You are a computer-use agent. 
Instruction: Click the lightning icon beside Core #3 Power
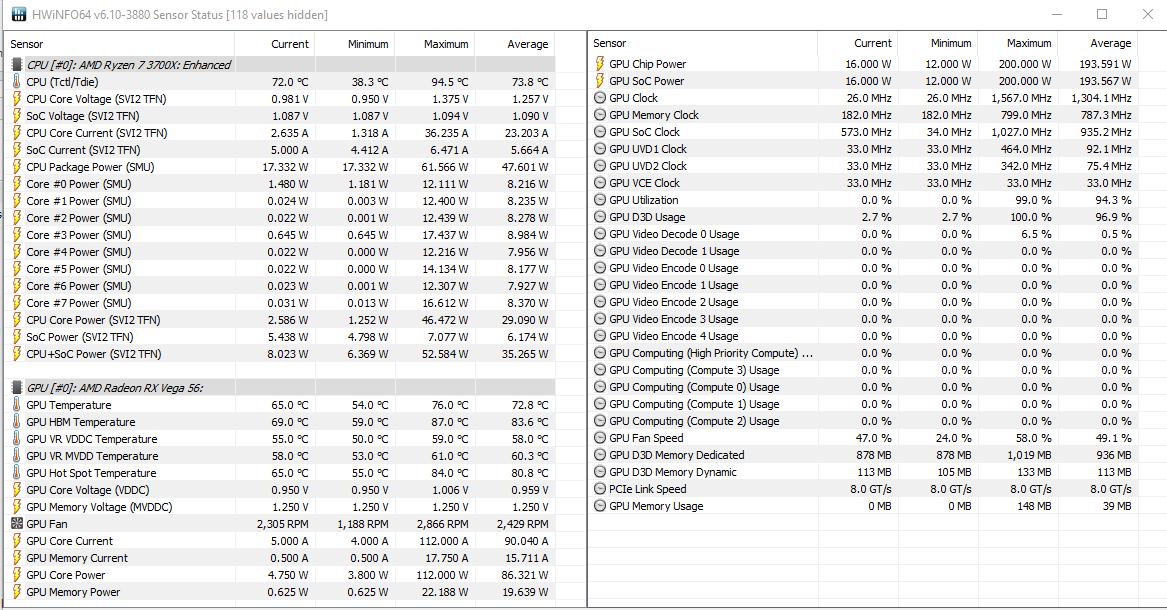click(x=16, y=235)
